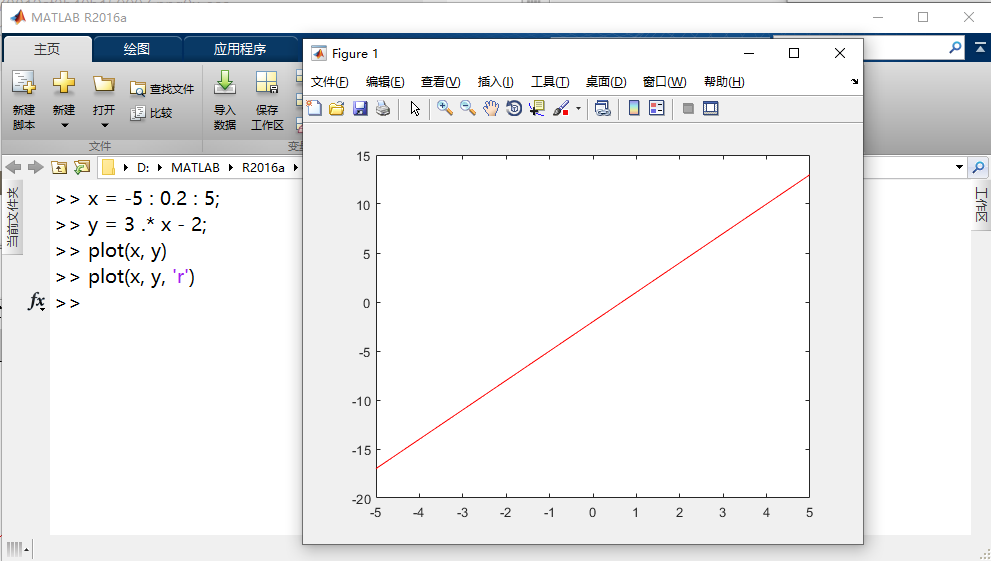This screenshot has width=991, height=561.
Task: Open the 文件(F) menu in Figure 1
Action: [329, 81]
